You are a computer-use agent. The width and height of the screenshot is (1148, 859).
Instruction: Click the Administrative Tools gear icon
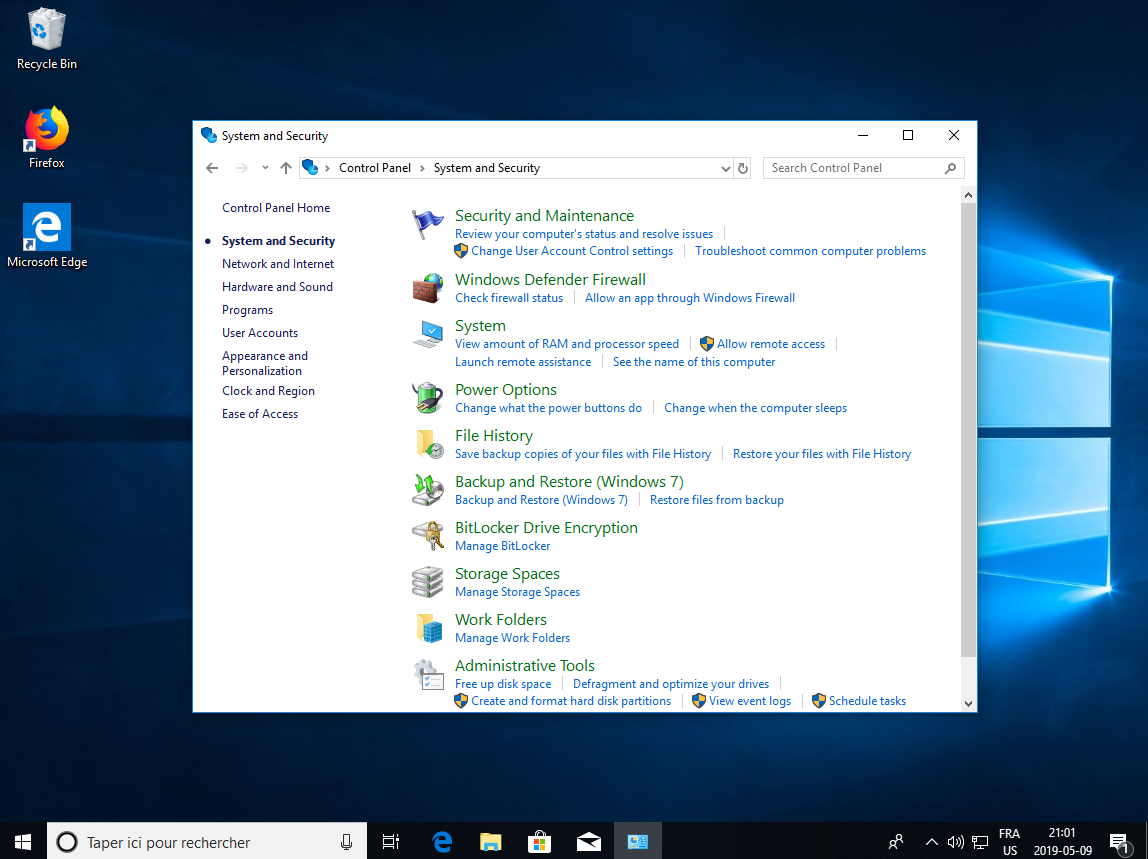click(428, 675)
